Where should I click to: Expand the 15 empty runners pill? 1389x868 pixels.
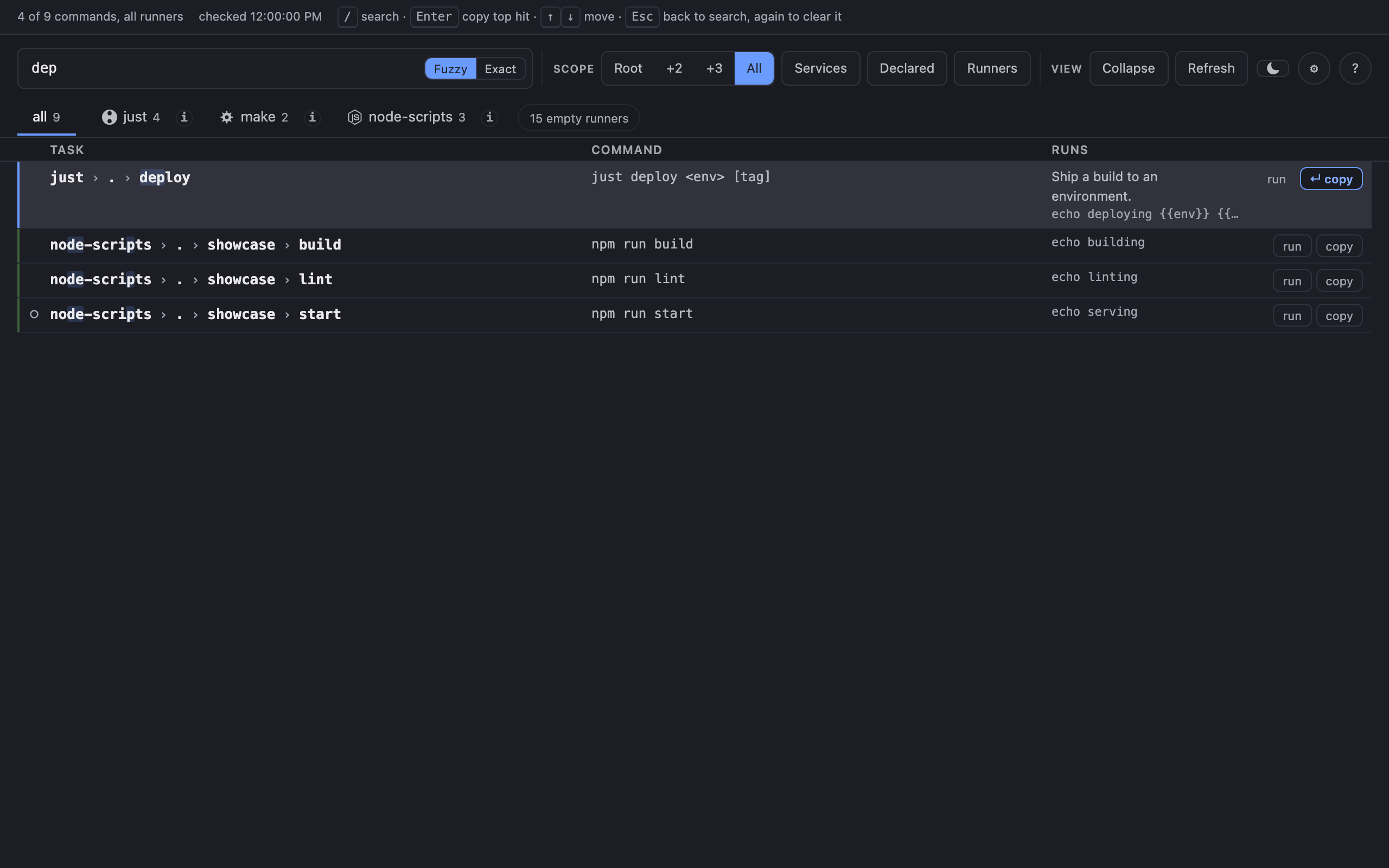[x=578, y=118]
